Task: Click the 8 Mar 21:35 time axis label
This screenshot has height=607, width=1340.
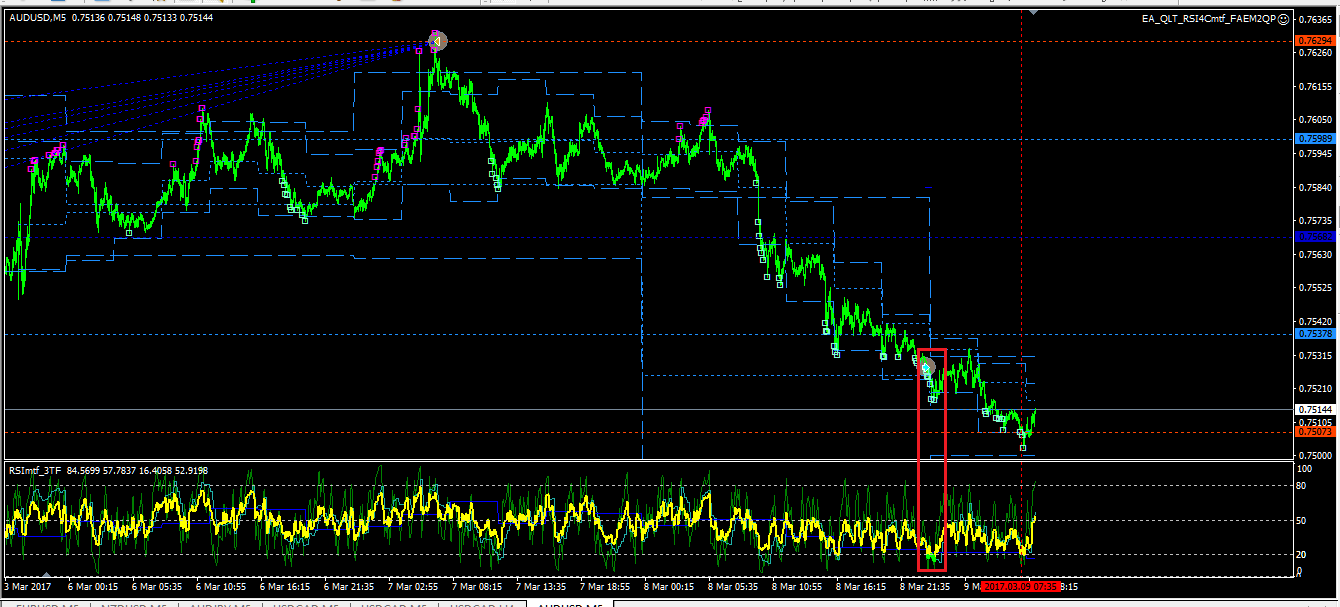Action: tap(927, 586)
